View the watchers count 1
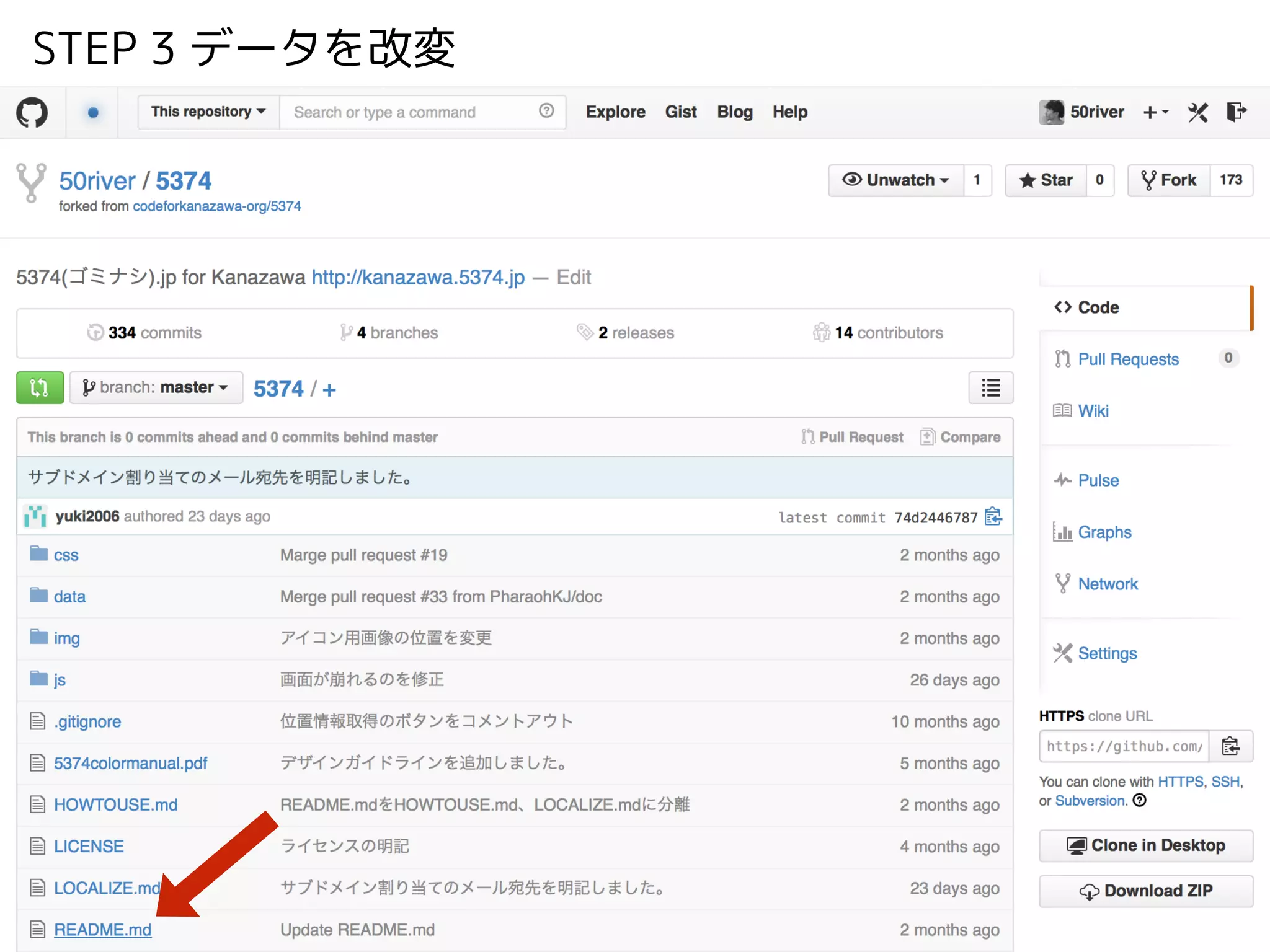Viewport: 1270px width, 952px height. coord(977,180)
